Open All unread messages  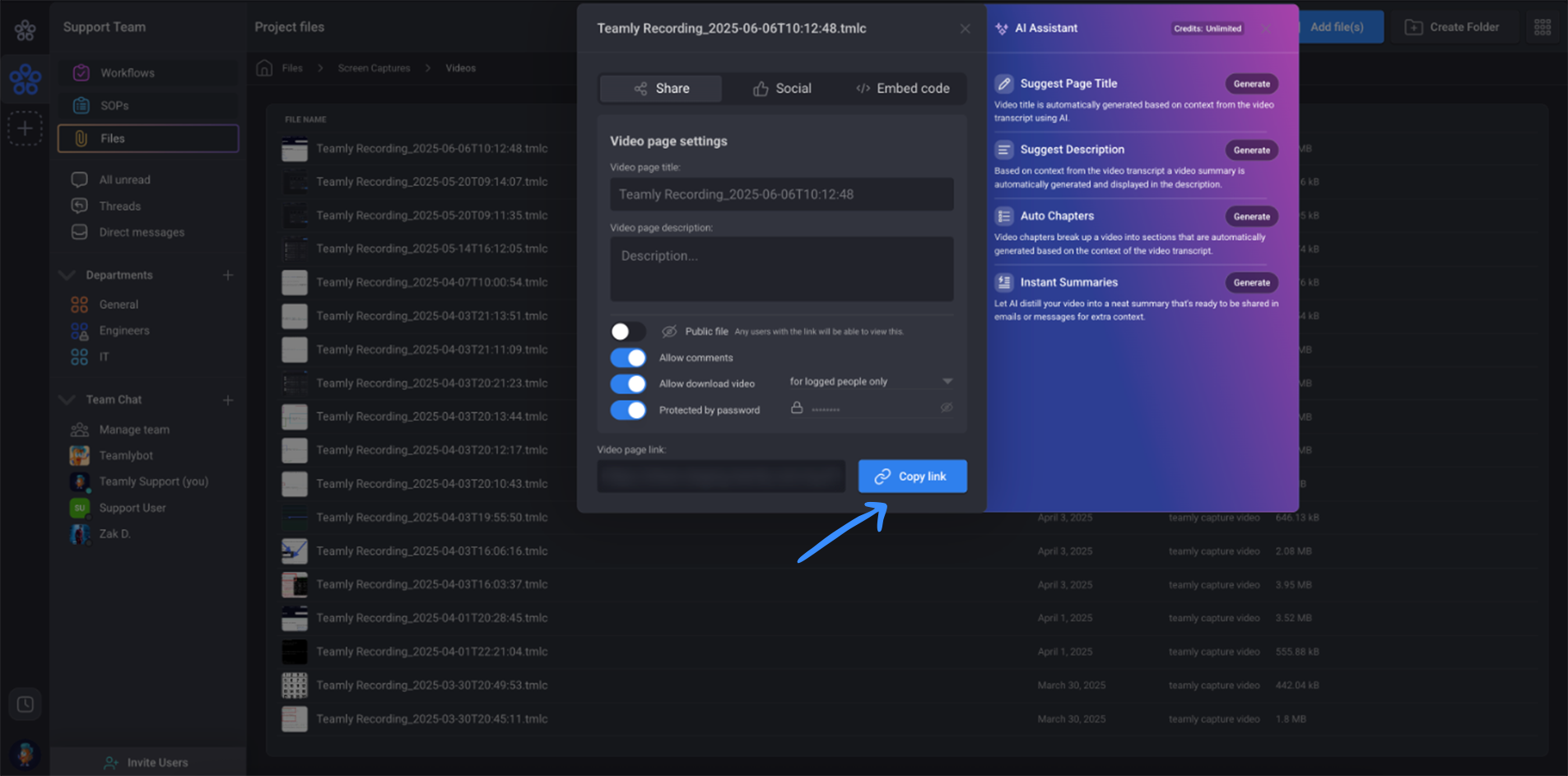(x=124, y=179)
